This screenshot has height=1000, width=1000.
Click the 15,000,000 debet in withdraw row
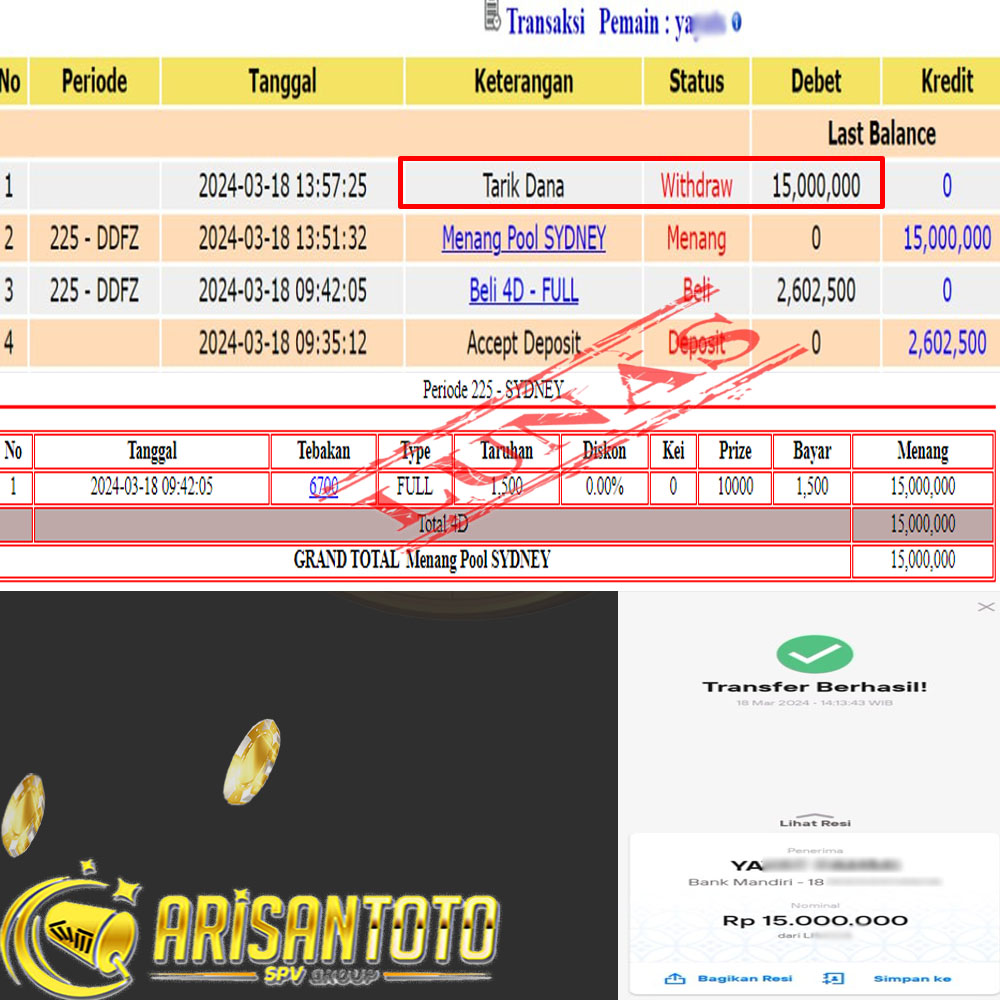tap(816, 186)
